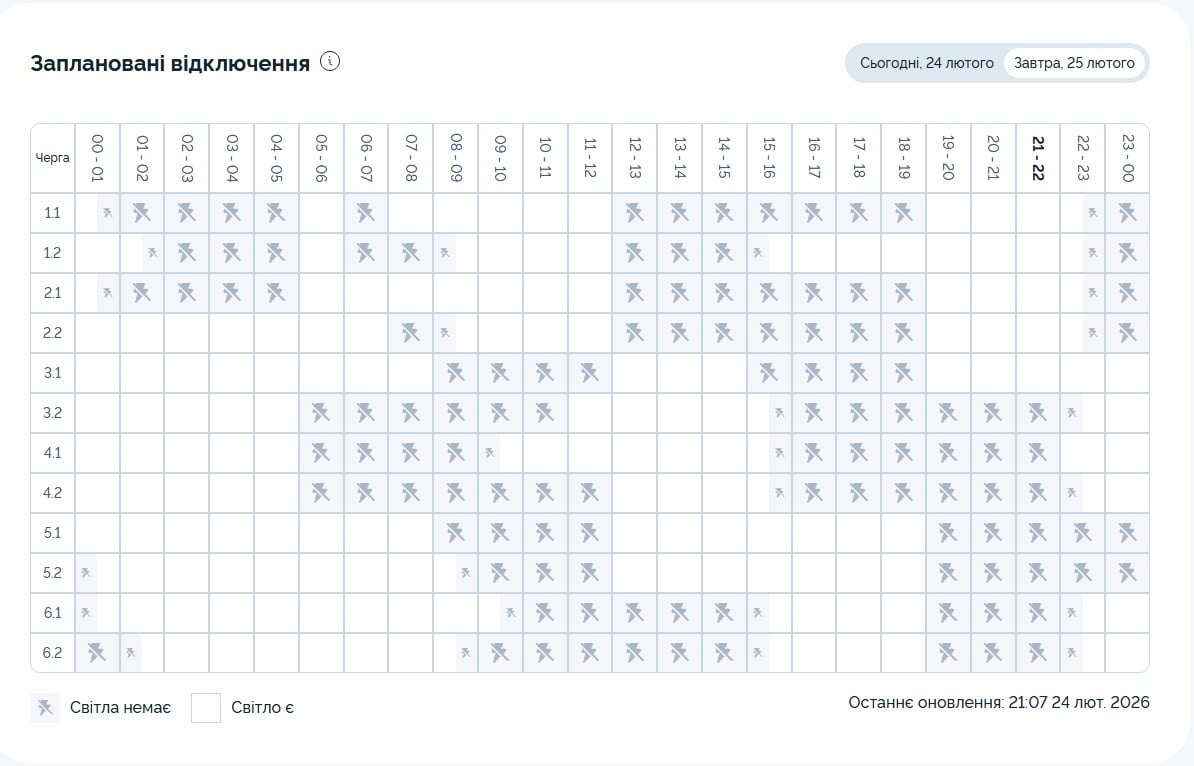Screen dimensions: 1194x766
Task: Switch to Сьогодні, 24 лютого tab
Action: [926, 63]
